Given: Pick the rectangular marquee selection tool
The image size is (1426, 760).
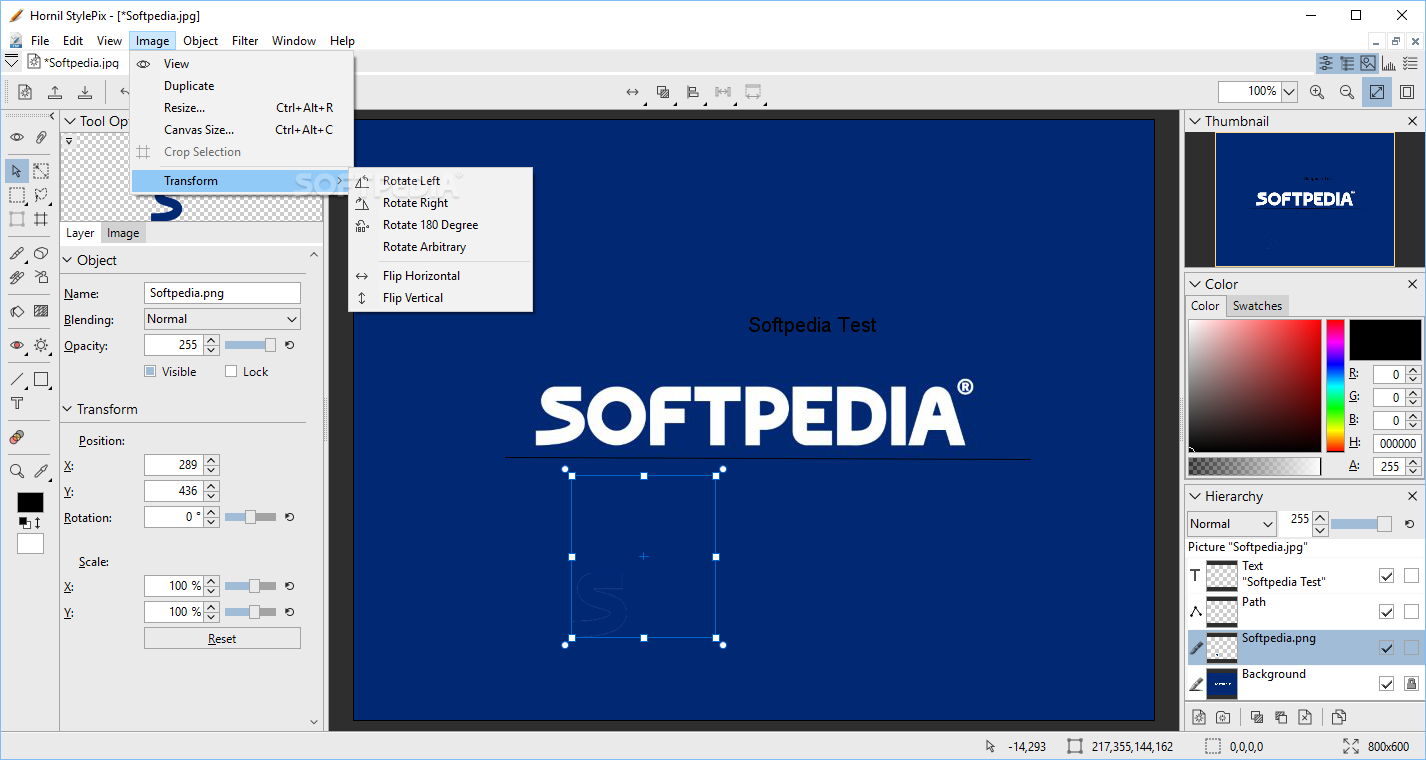Looking at the screenshot, I should coord(17,195).
